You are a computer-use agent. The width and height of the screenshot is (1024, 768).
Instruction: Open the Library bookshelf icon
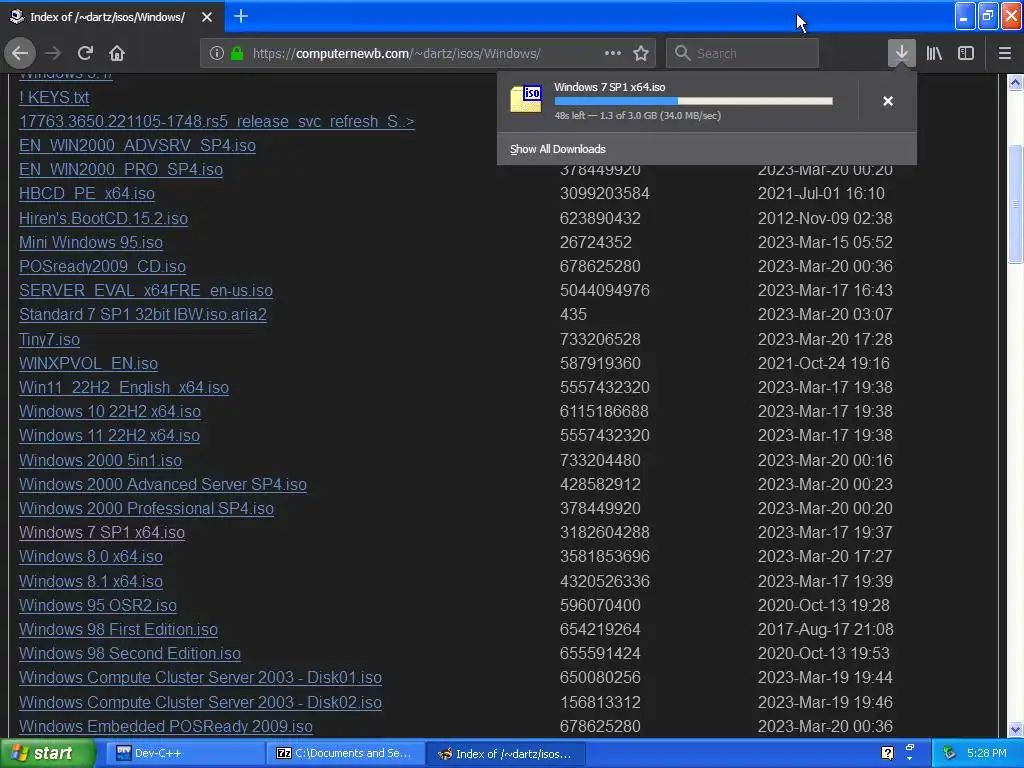tap(934, 53)
